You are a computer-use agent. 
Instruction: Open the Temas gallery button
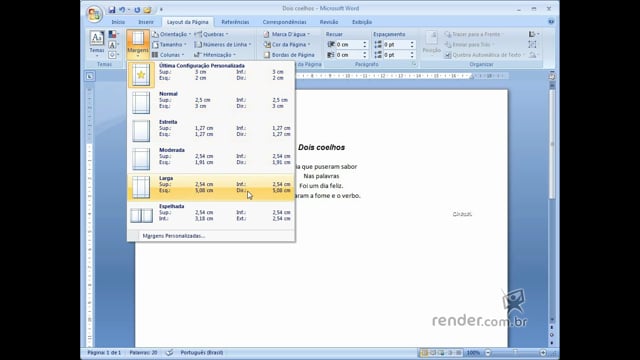(x=97, y=43)
